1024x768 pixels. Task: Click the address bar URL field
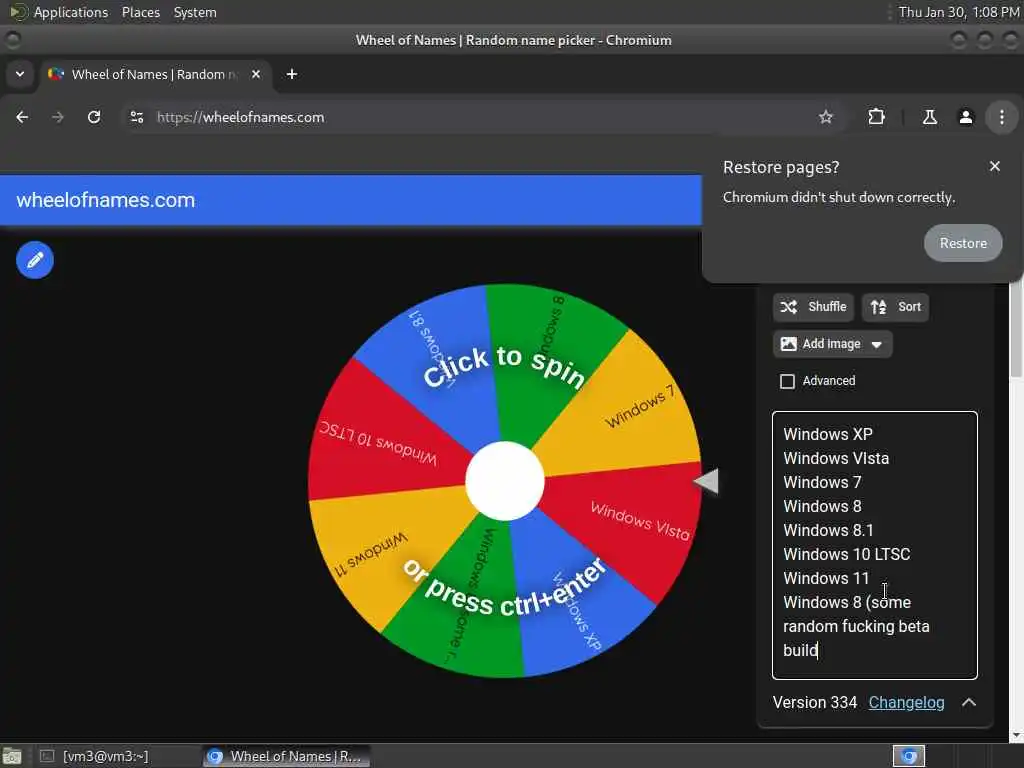[x=483, y=118]
